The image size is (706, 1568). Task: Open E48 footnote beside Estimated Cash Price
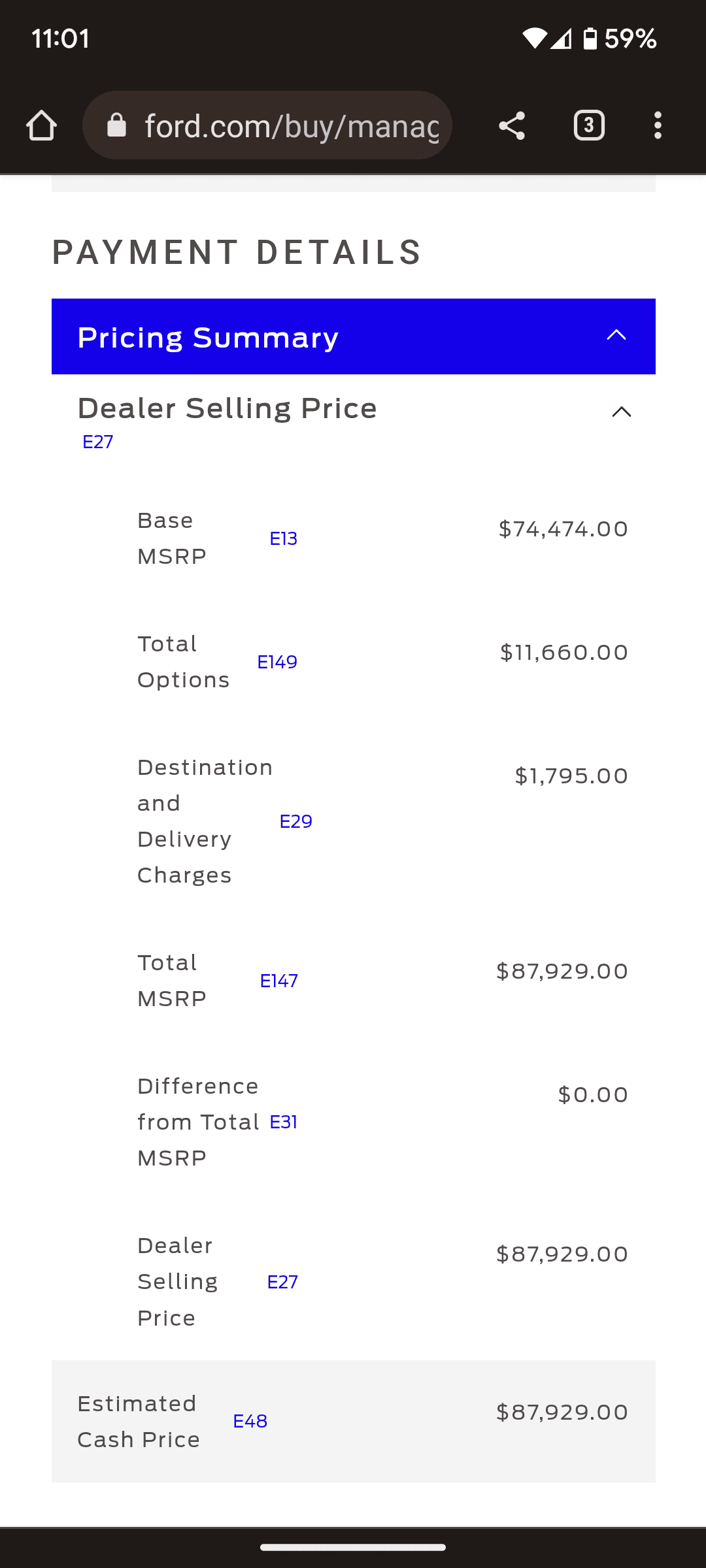250,1422
